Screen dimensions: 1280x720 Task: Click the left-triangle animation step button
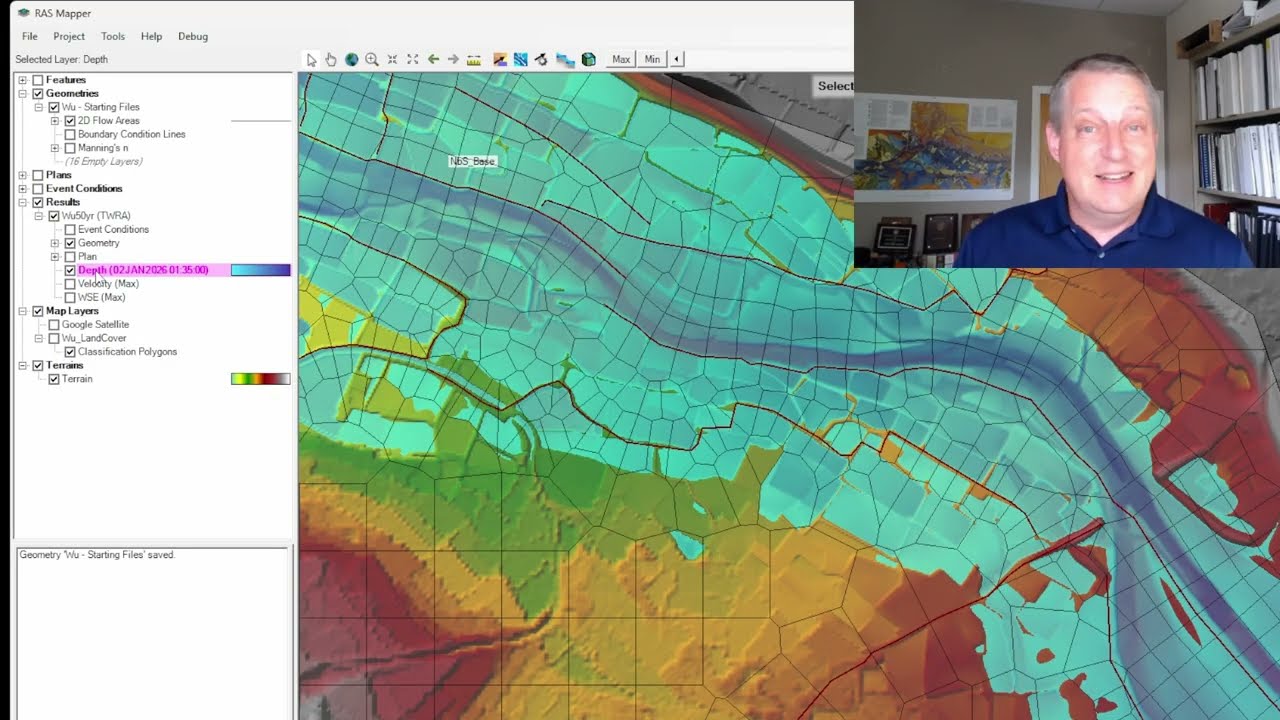click(x=677, y=60)
